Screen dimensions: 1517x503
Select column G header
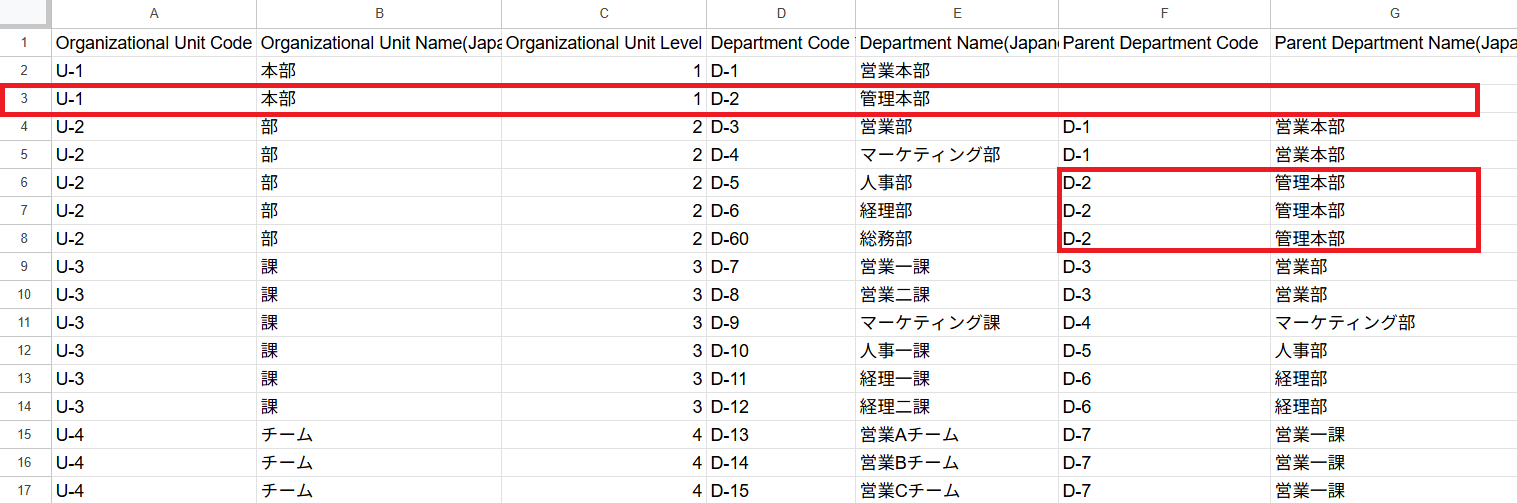coord(1394,13)
